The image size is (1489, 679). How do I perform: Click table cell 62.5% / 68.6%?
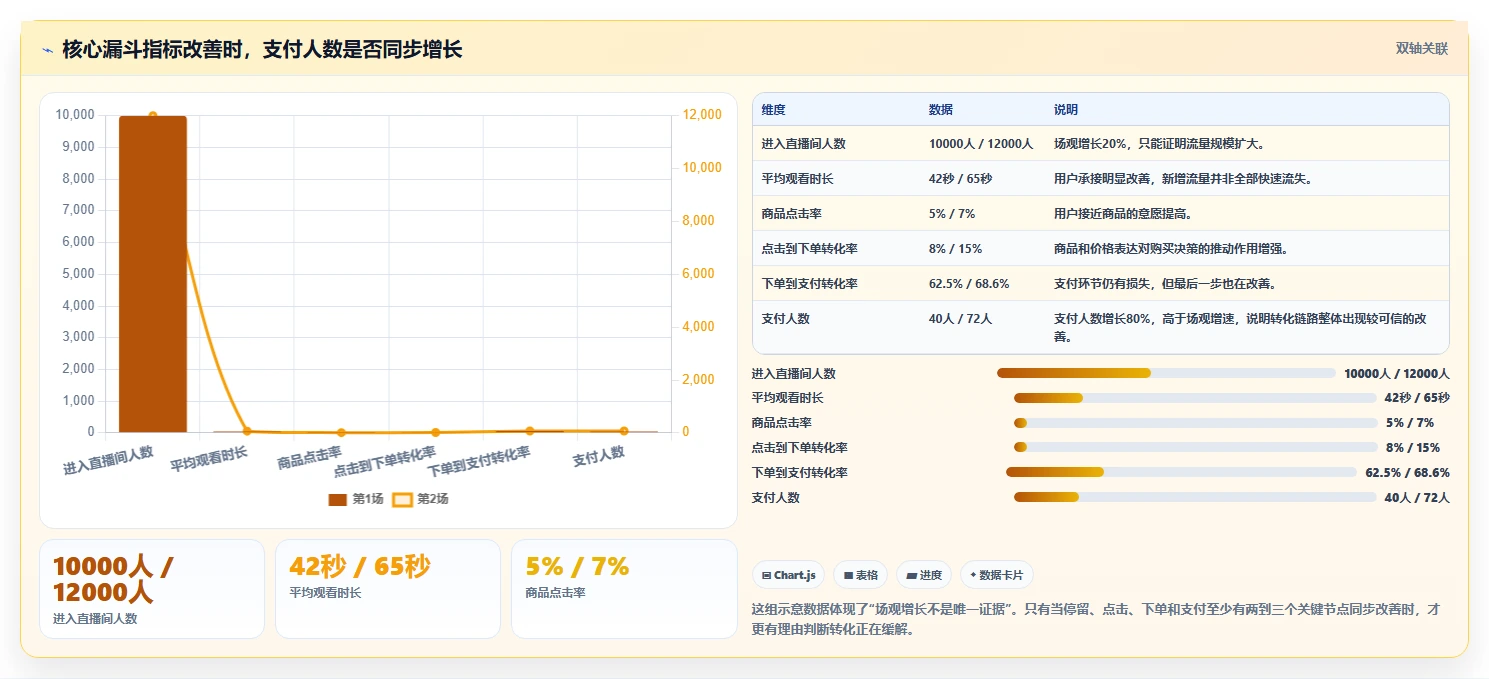[x=969, y=284]
